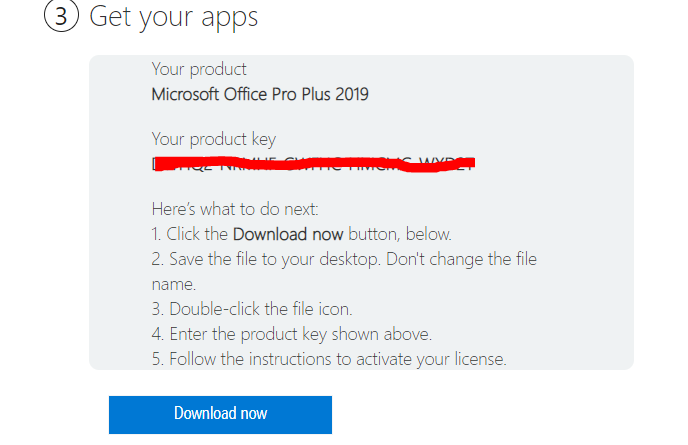The width and height of the screenshot is (688, 445).
Task: Click the Enter the product key shown above step
Action: [292, 333]
